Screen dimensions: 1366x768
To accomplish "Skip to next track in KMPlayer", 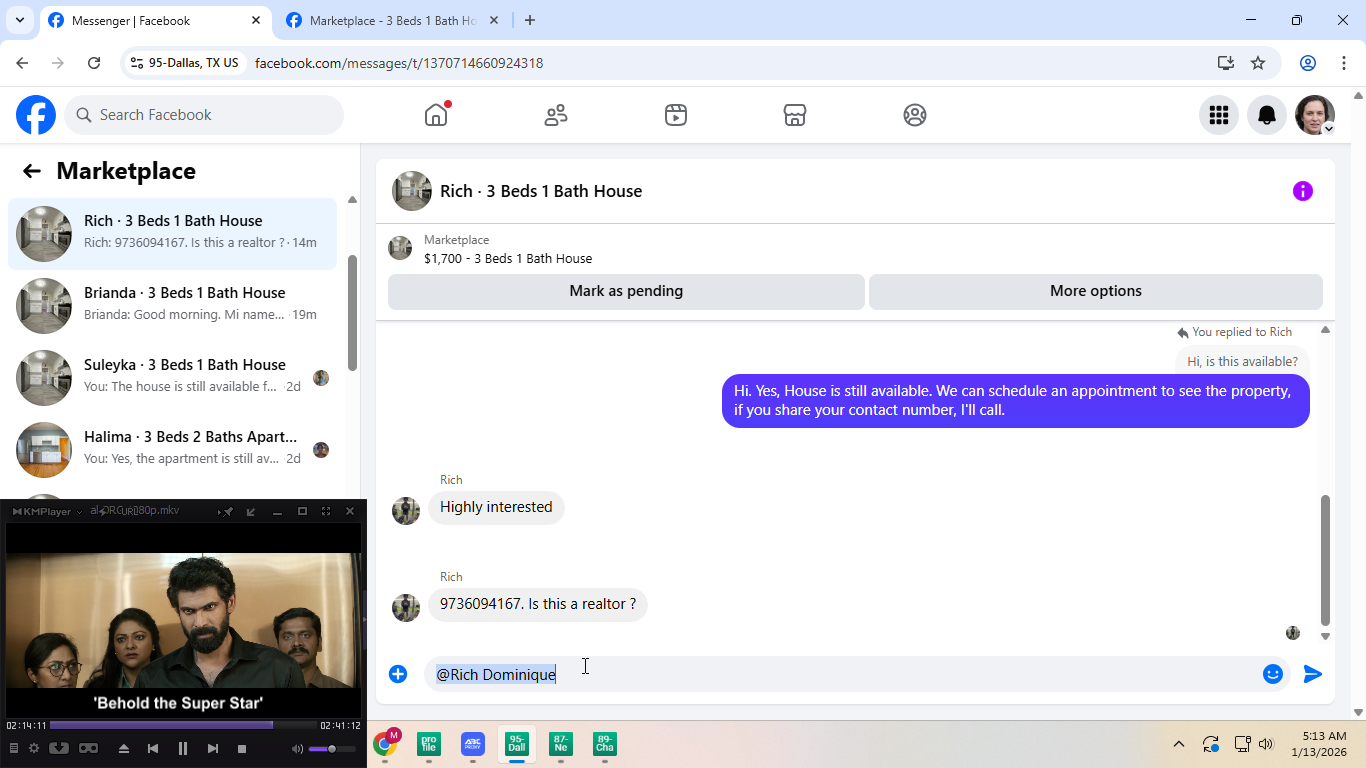I will tap(212, 748).
